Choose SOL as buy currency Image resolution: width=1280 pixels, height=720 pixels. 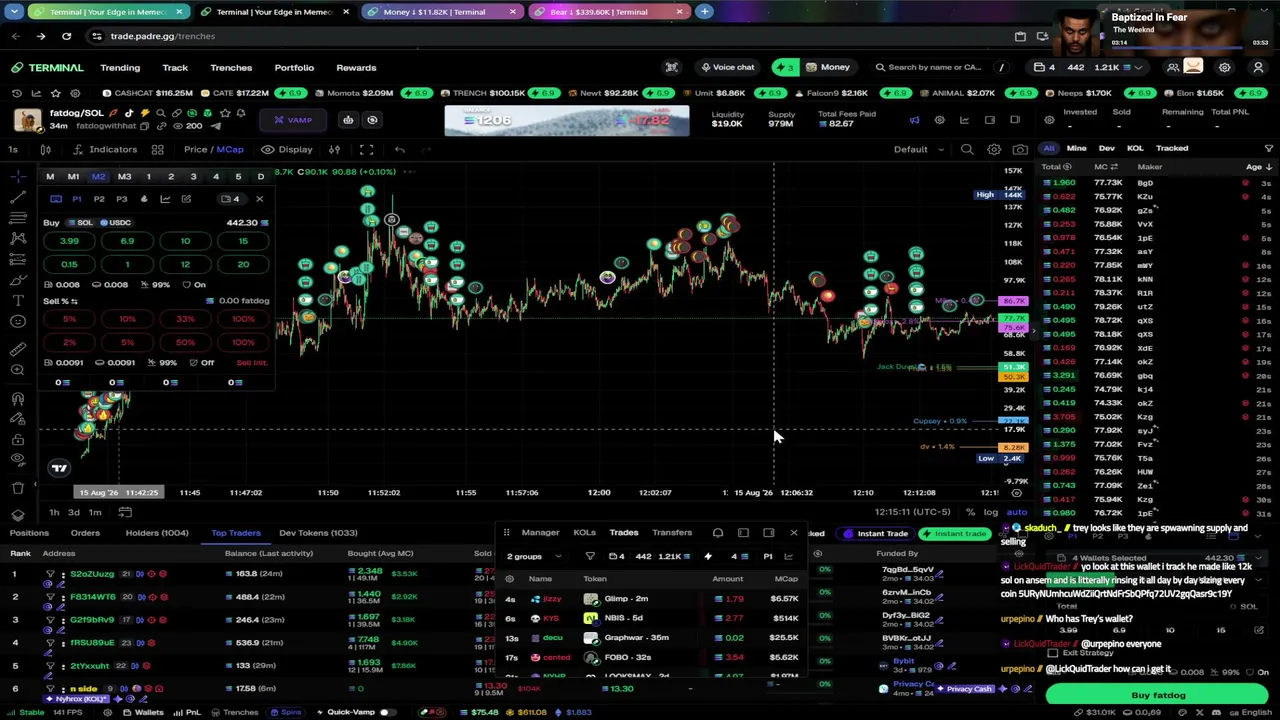tap(79, 223)
